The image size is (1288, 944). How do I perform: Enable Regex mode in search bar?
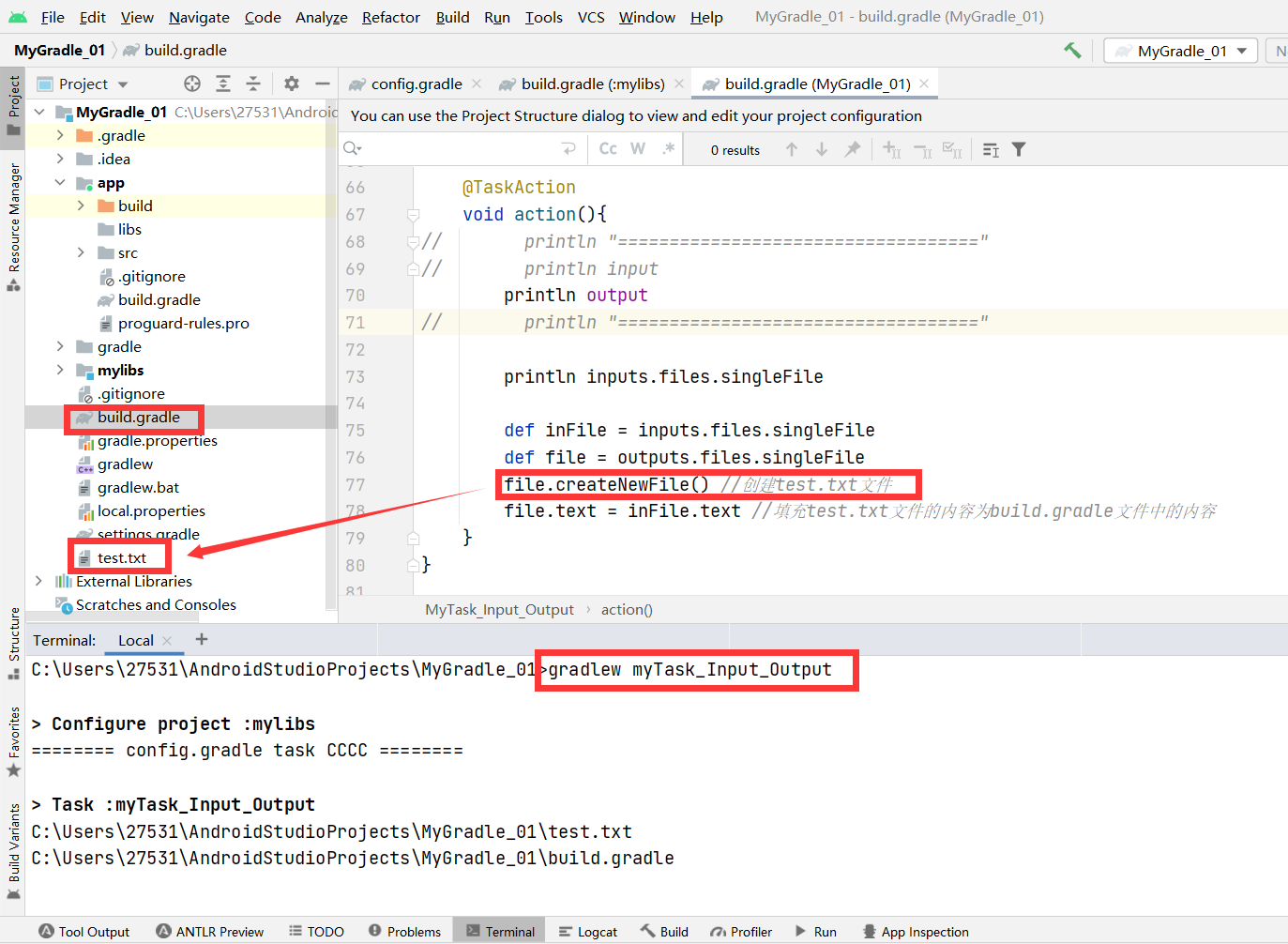coord(664,148)
